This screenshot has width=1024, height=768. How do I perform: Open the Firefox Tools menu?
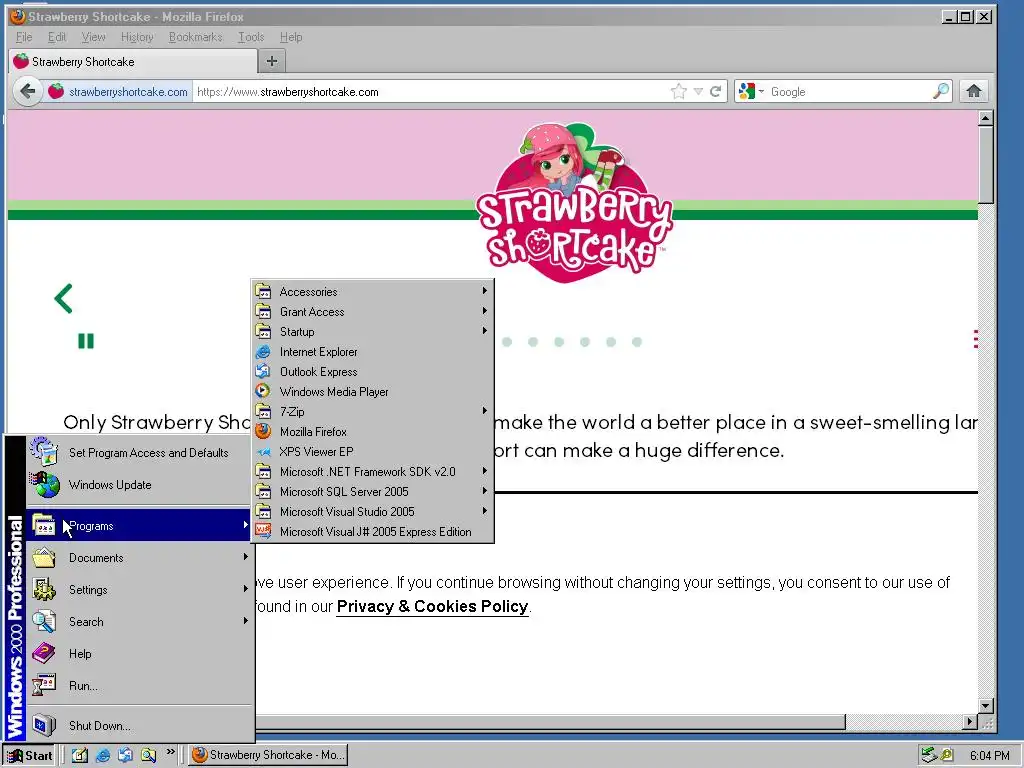(251, 37)
